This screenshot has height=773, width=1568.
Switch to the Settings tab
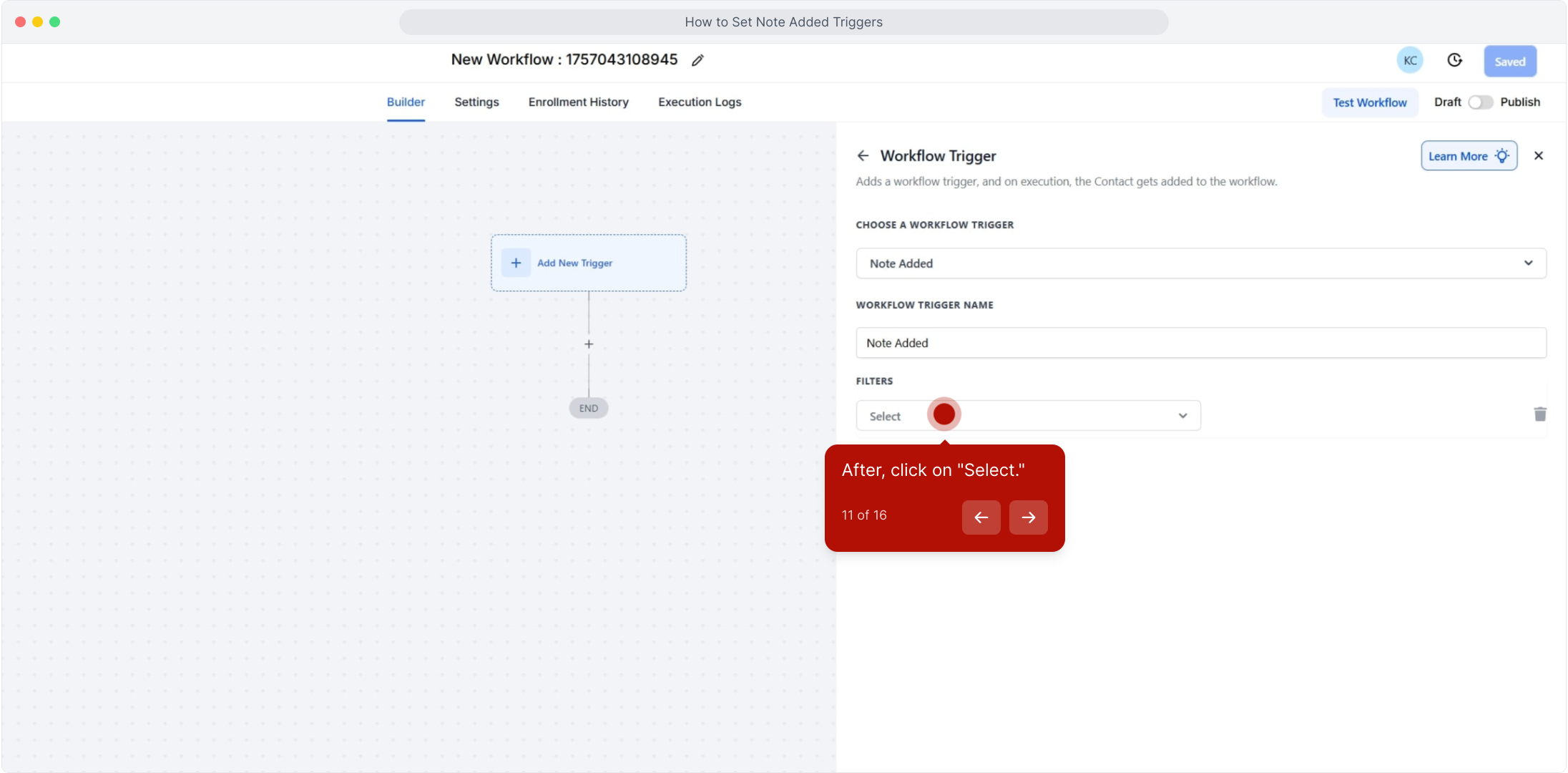pyautogui.click(x=476, y=102)
